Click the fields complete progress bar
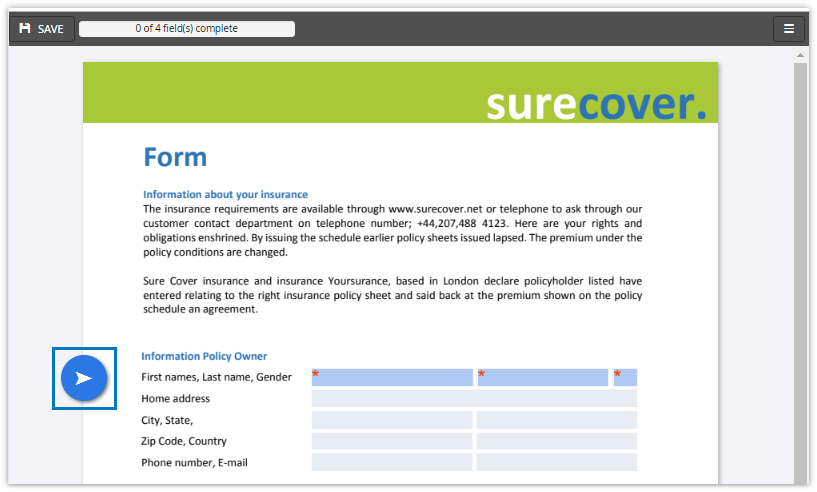 click(187, 29)
